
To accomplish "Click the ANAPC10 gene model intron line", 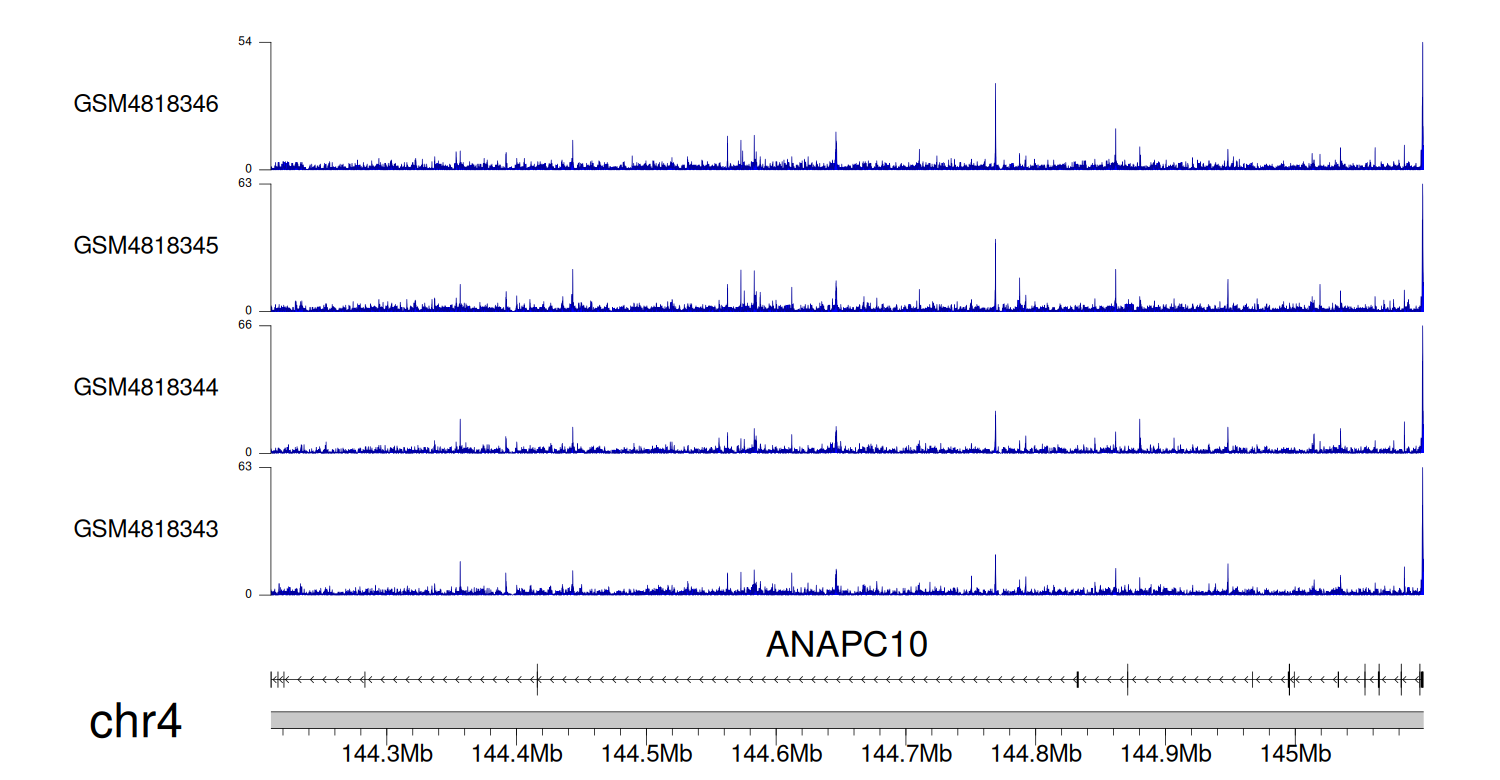I will point(800,679).
